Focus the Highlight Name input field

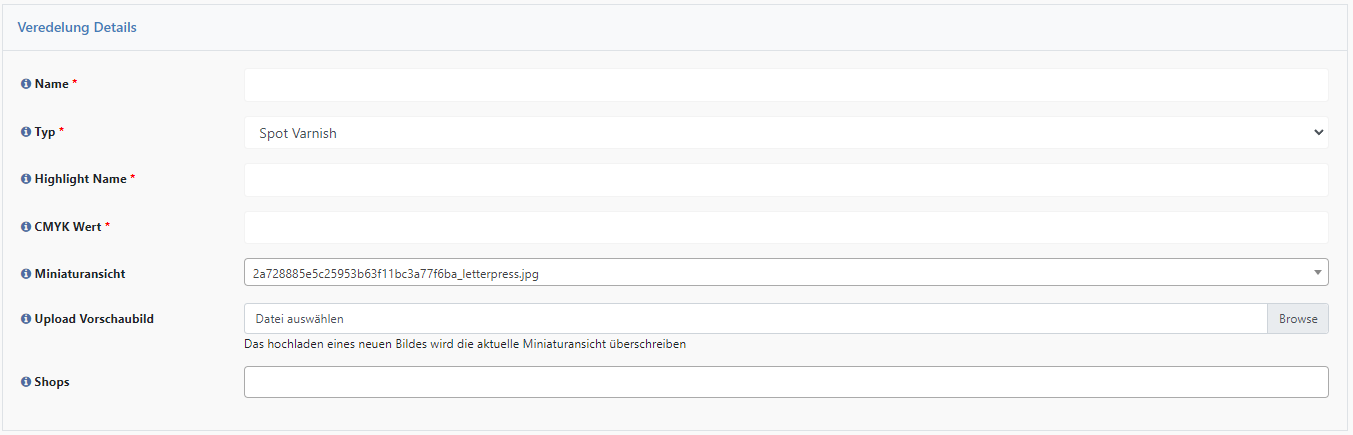[786, 180]
